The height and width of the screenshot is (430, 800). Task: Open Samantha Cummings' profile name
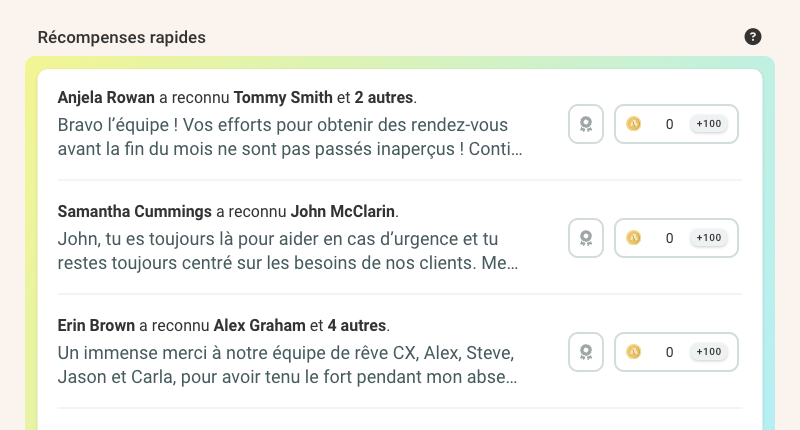point(134,212)
